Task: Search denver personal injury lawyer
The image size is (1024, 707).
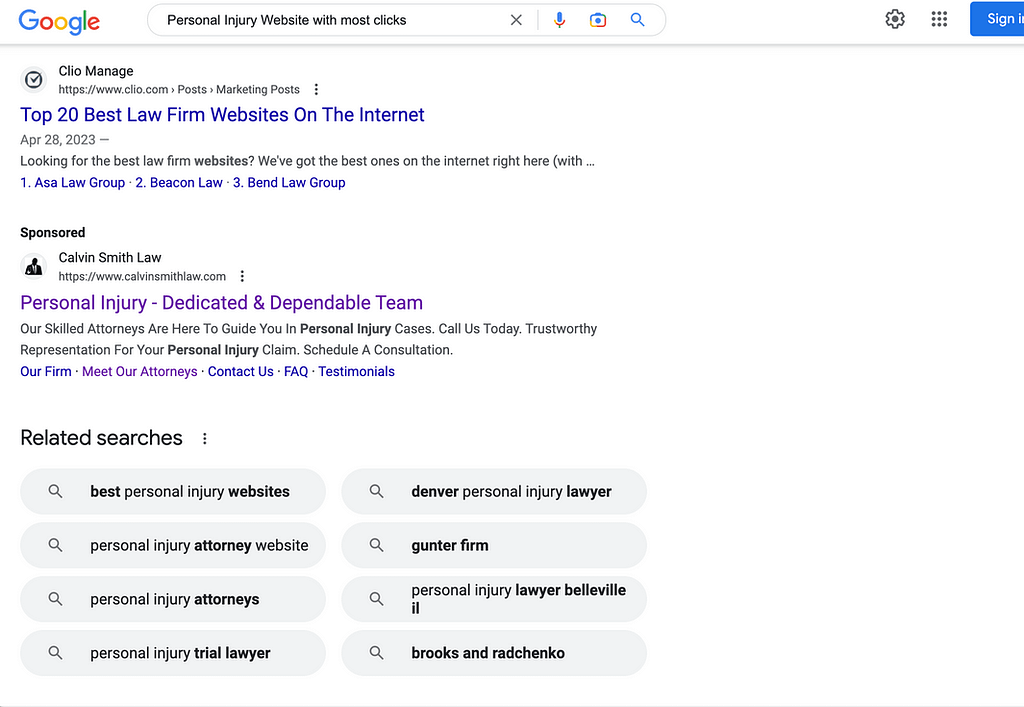Action: [x=494, y=492]
